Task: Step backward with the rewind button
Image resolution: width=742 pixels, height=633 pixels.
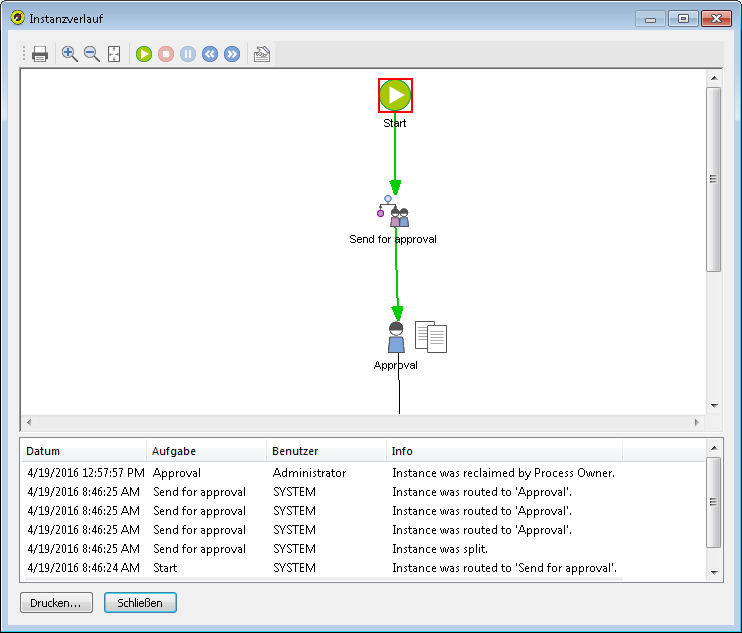Action: pos(210,54)
